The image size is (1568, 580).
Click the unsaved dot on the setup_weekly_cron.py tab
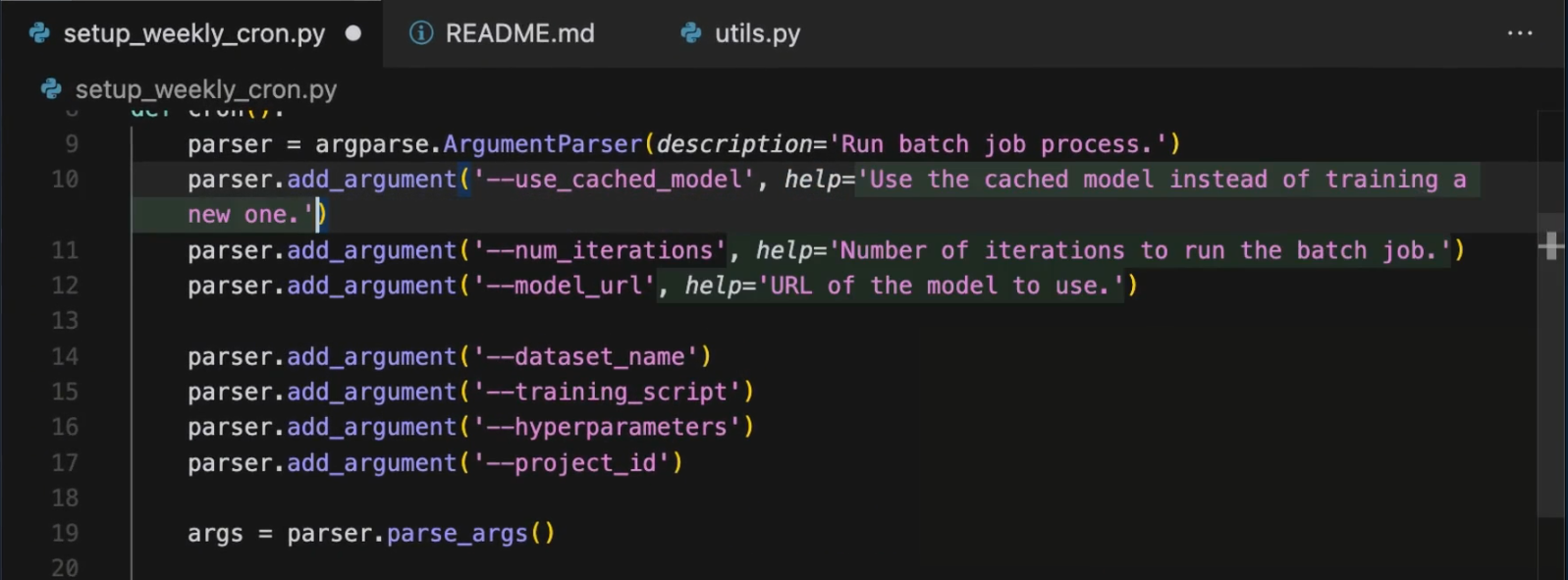(353, 33)
